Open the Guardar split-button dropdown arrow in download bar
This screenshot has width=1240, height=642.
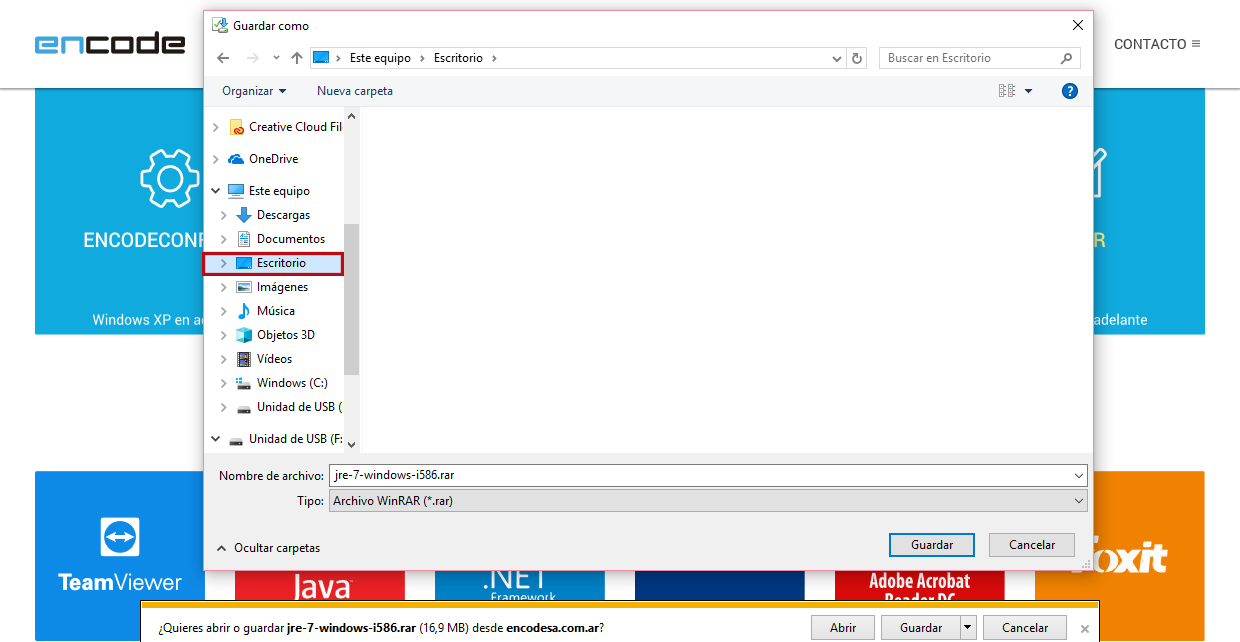click(967, 628)
